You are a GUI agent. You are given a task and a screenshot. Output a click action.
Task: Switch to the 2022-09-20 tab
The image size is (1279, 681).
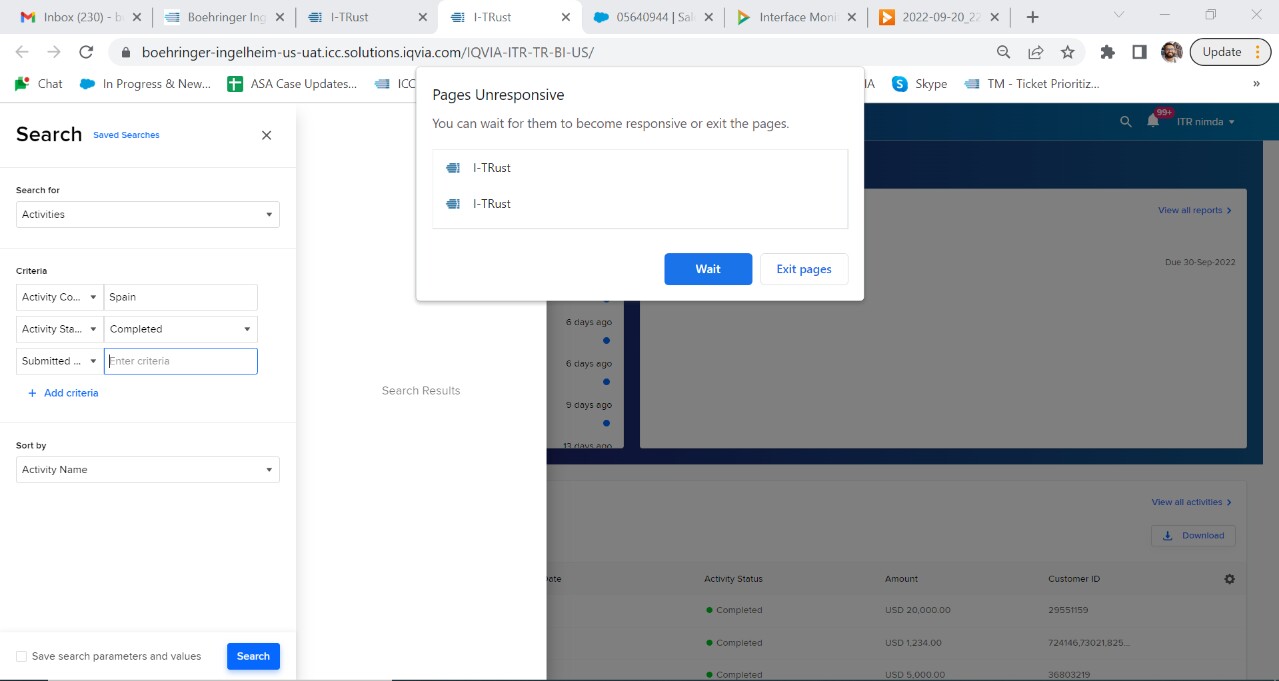coord(940,17)
